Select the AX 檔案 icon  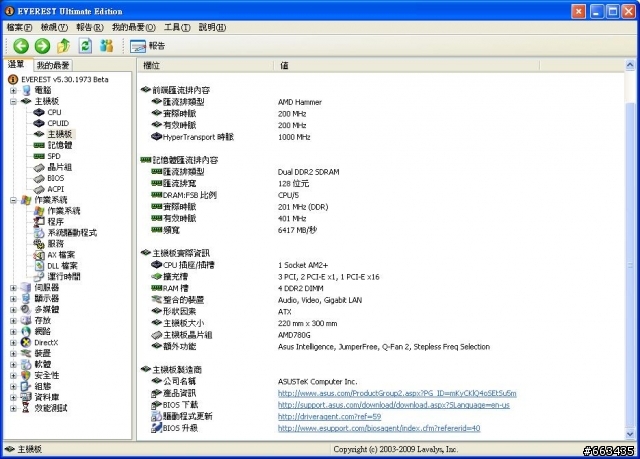39,255
